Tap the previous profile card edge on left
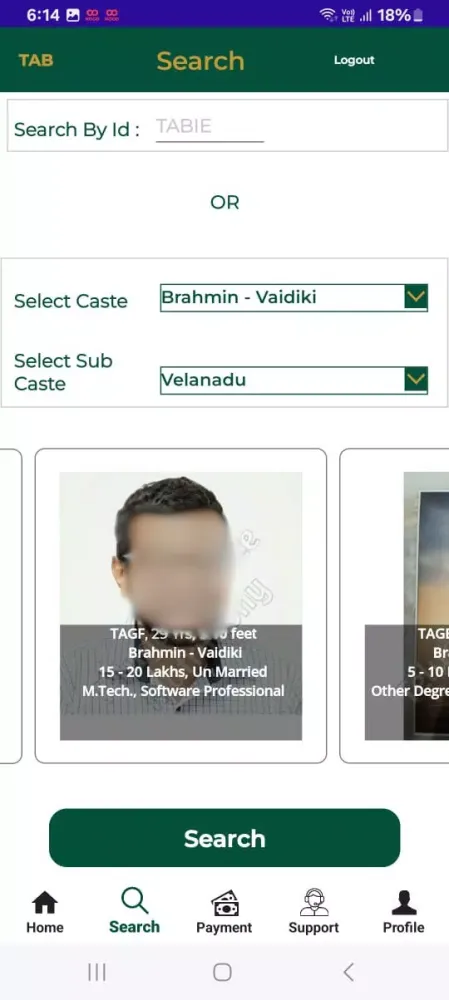 point(11,606)
